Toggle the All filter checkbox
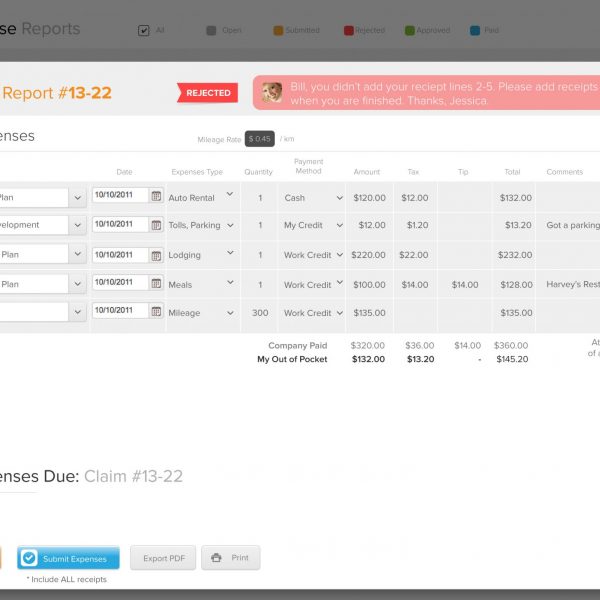Viewport: 600px width, 600px height. pos(143,30)
